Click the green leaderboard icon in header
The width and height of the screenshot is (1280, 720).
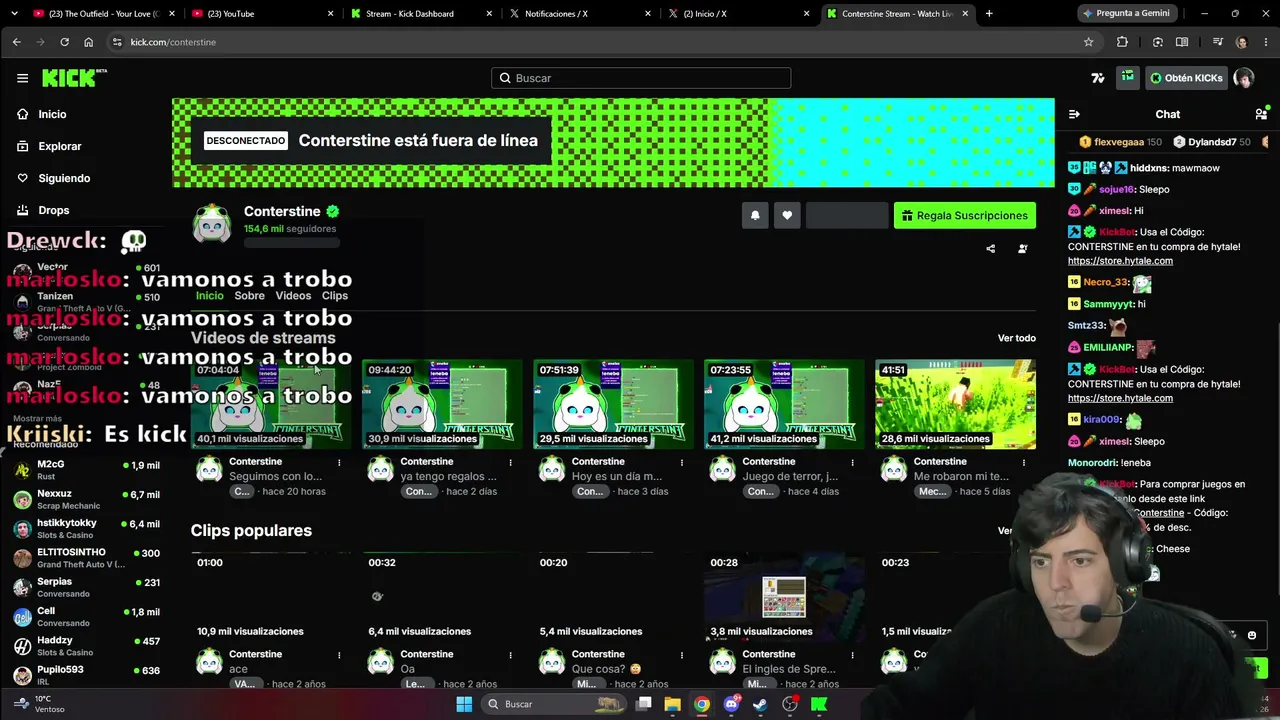click(1127, 78)
